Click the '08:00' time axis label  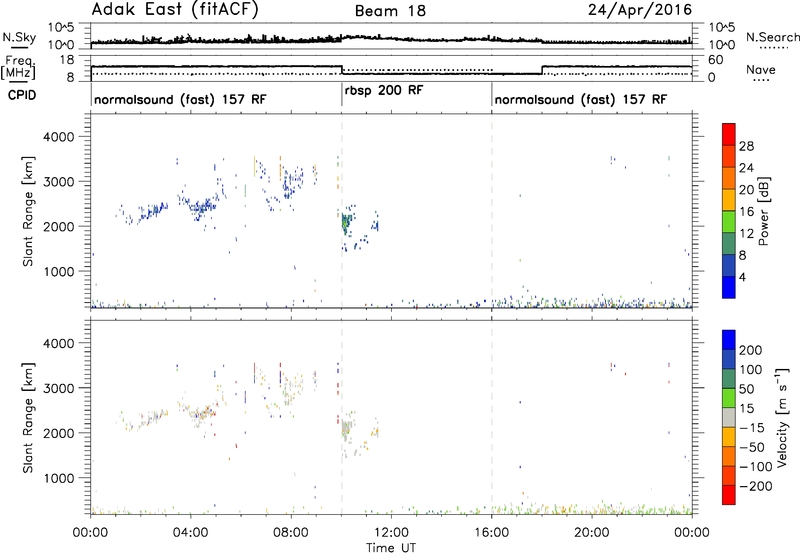pos(291,533)
